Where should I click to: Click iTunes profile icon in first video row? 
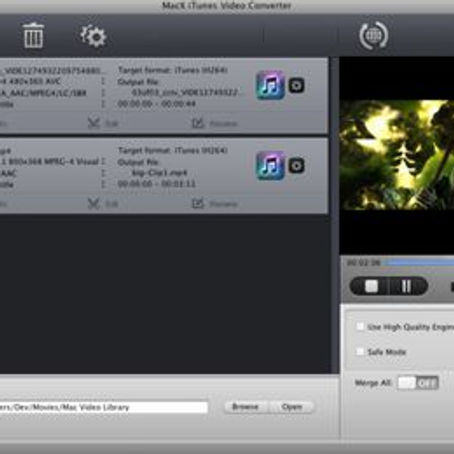(270, 85)
